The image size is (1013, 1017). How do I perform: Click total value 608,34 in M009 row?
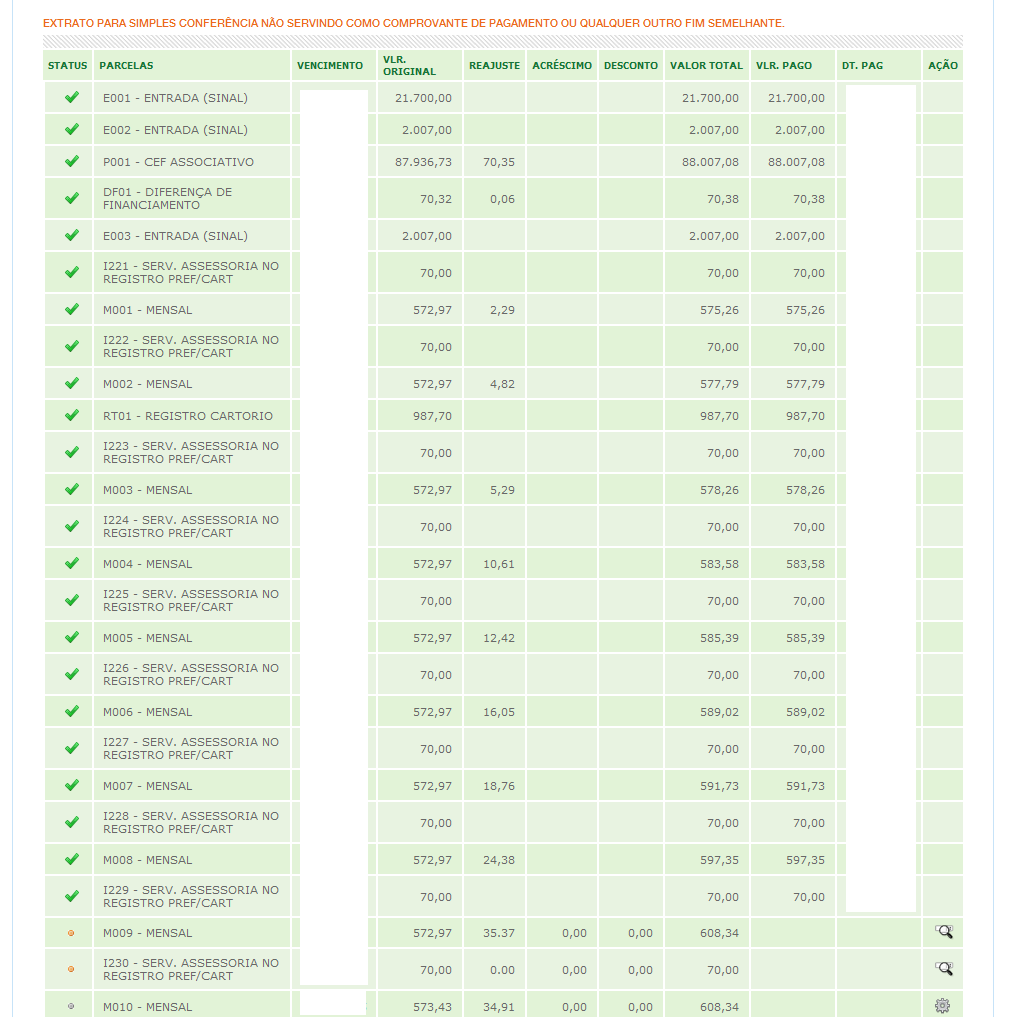(x=719, y=933)
